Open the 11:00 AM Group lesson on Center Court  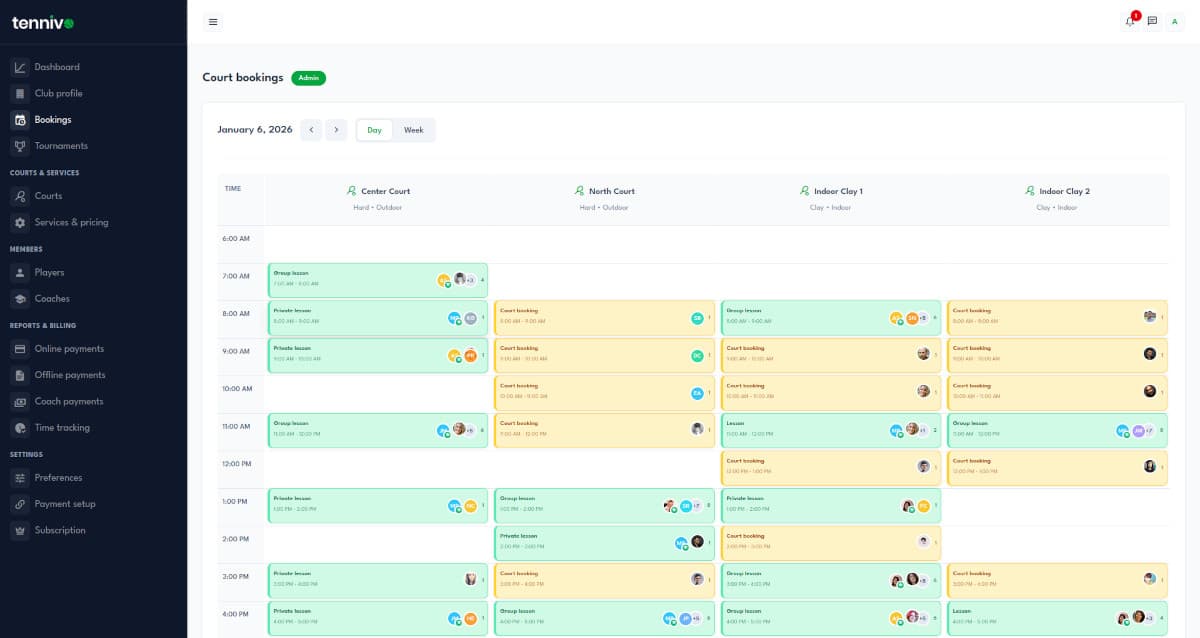(x=376, y=428)
